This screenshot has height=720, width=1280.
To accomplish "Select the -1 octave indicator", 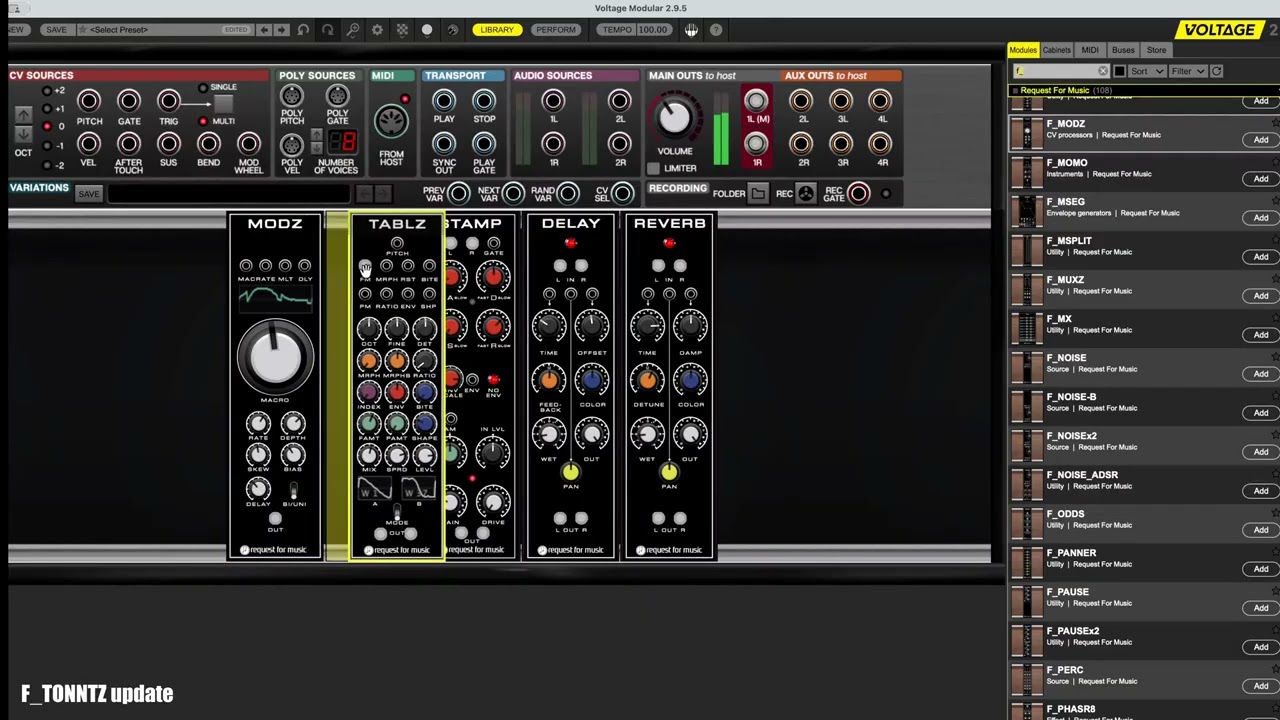I will pyautogui.click(x=46, y=146).
